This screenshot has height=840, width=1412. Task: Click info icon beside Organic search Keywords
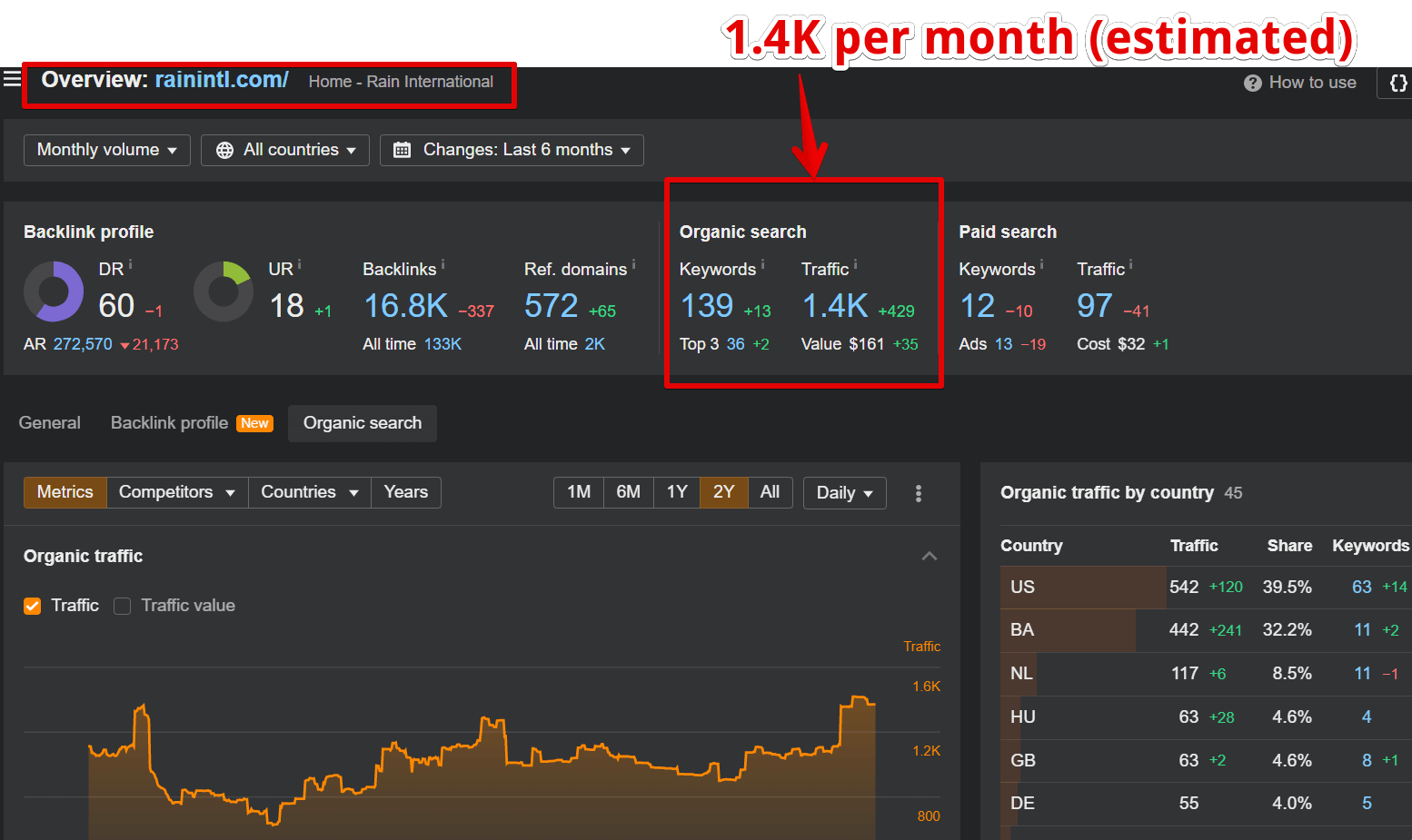tap(762, 264)
